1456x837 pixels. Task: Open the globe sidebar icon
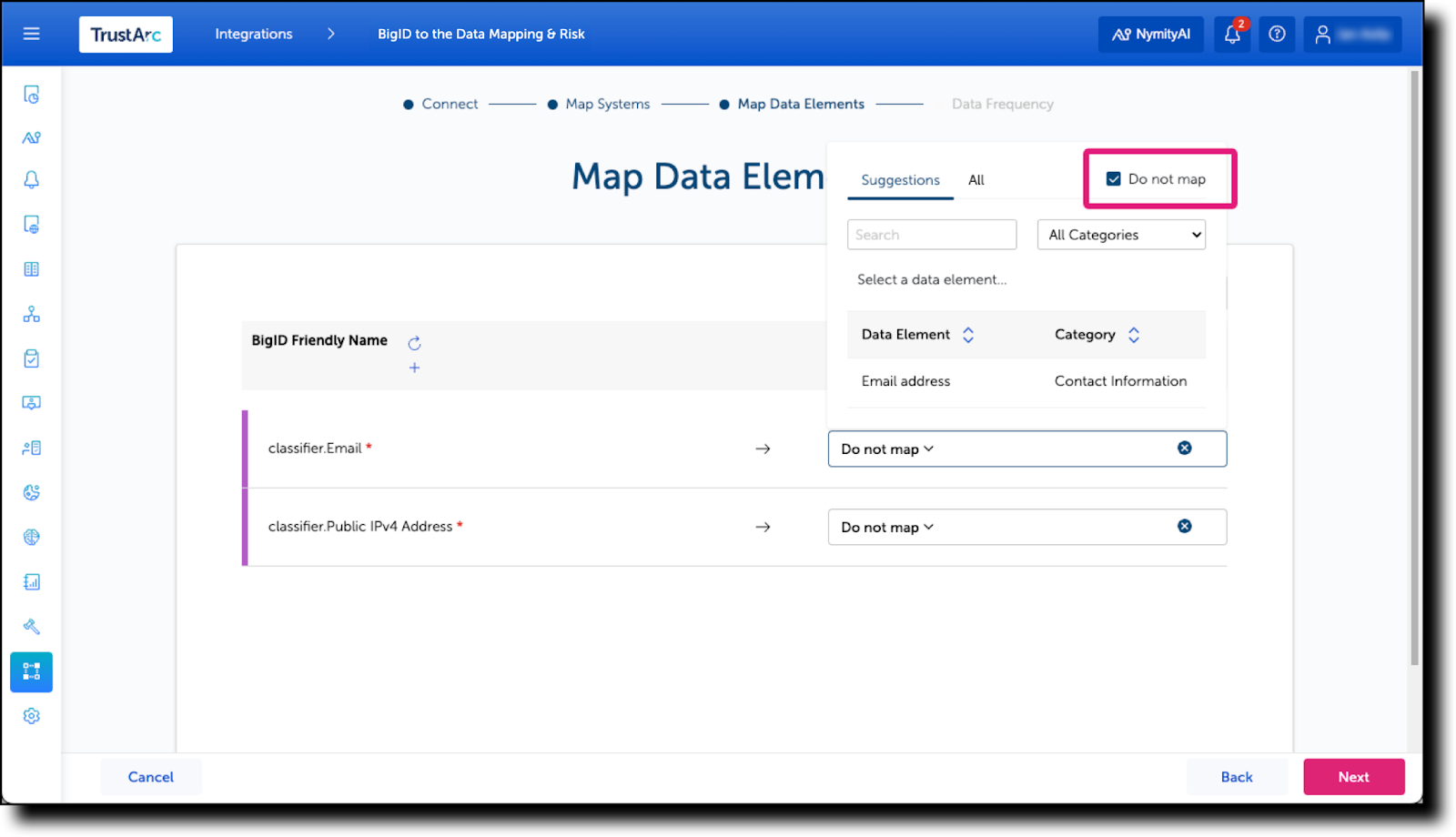point(32,537)
